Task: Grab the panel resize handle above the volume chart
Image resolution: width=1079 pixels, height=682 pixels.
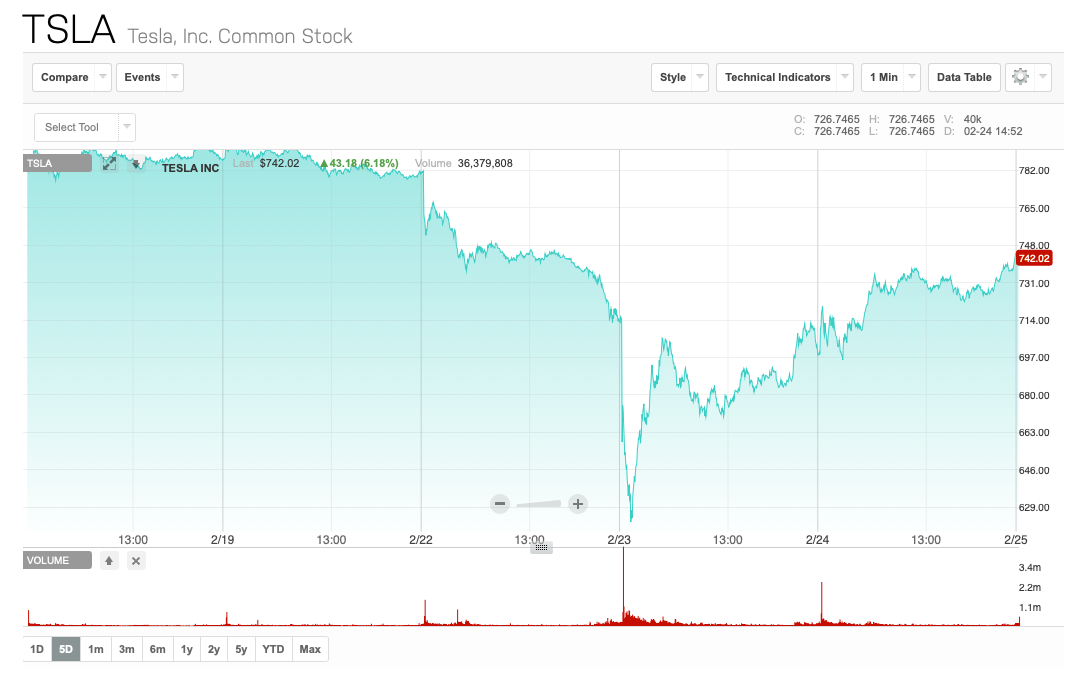Action: (541, 547)
